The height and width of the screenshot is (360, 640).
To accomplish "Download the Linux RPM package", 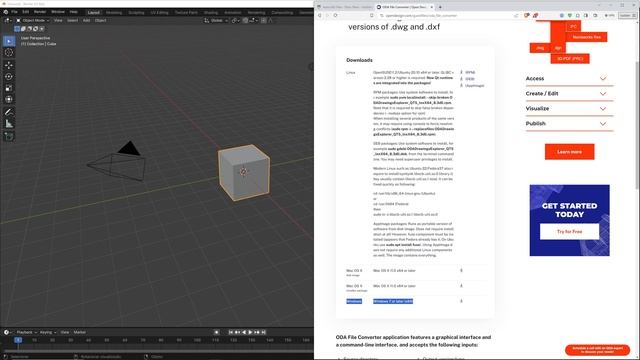I will 468,73.
